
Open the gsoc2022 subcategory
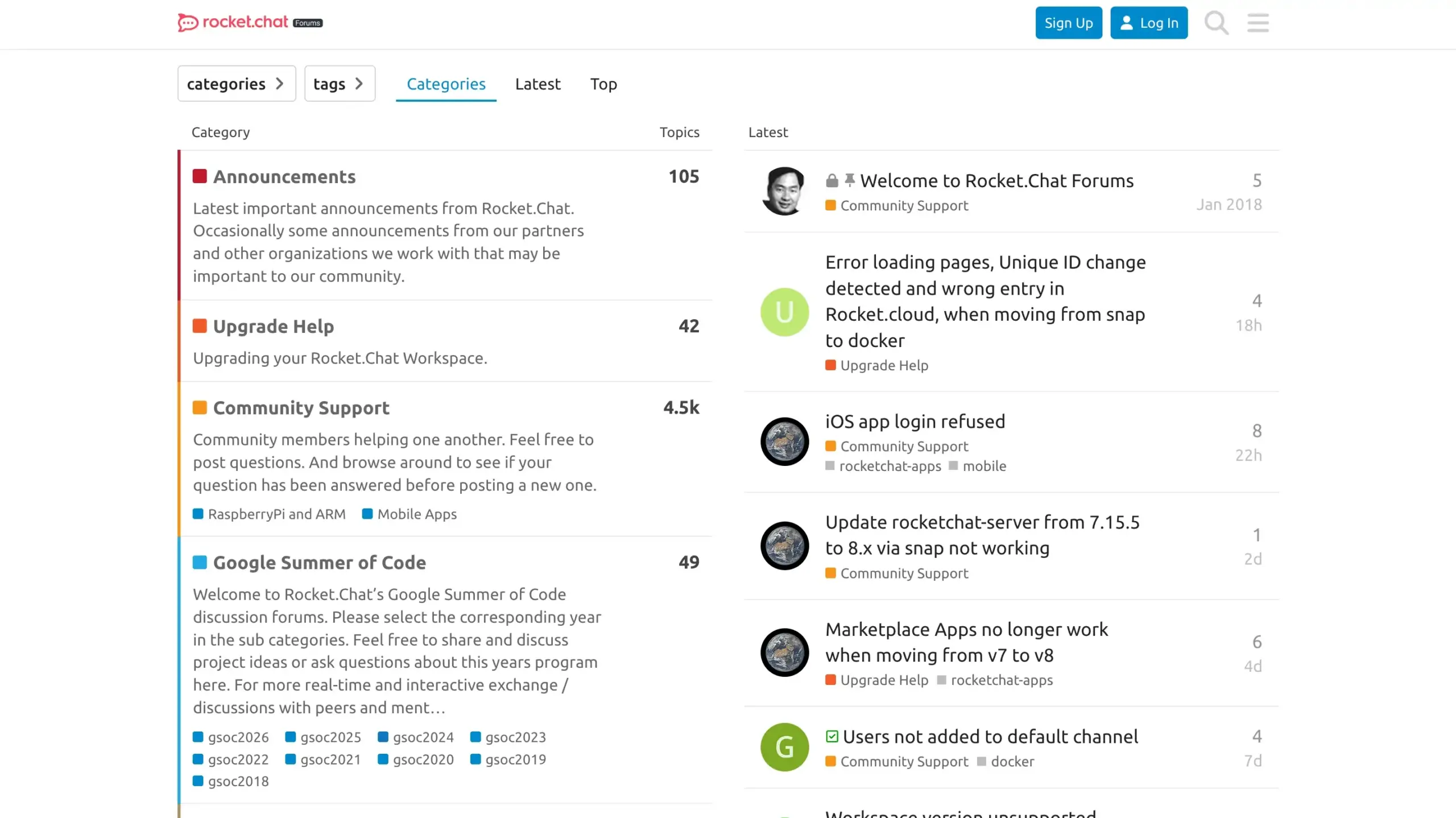[x=230, y=759]
